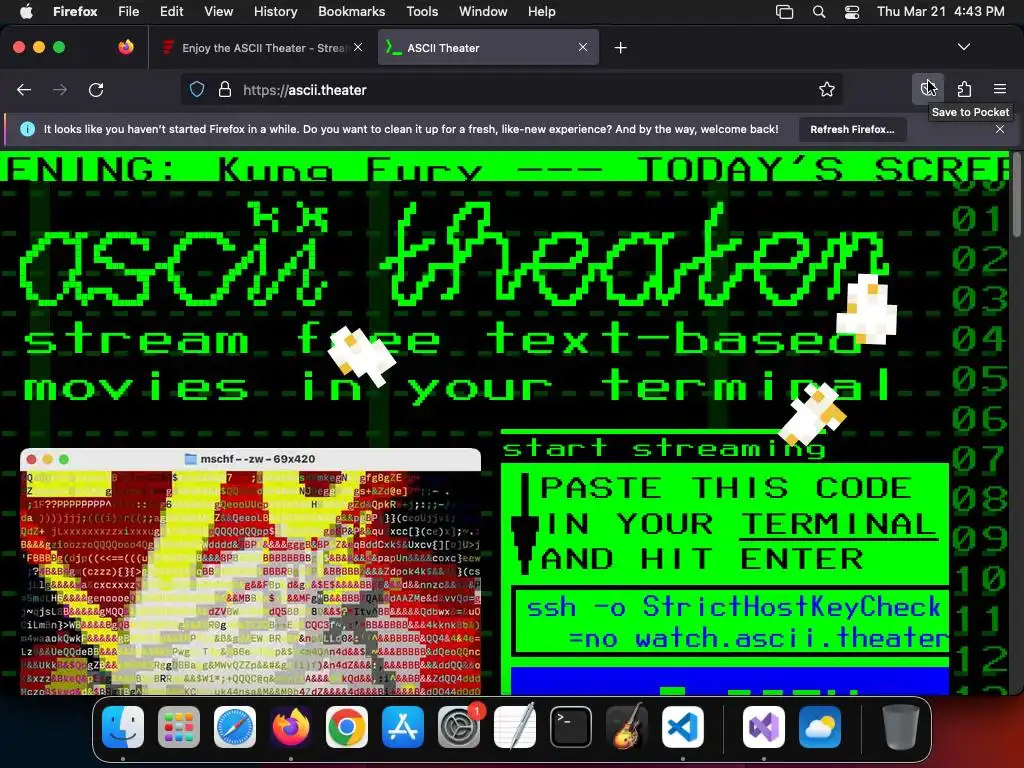1024x768 pixels.
Task: Click the Refresh Firefox button
Action: [853, 129]
